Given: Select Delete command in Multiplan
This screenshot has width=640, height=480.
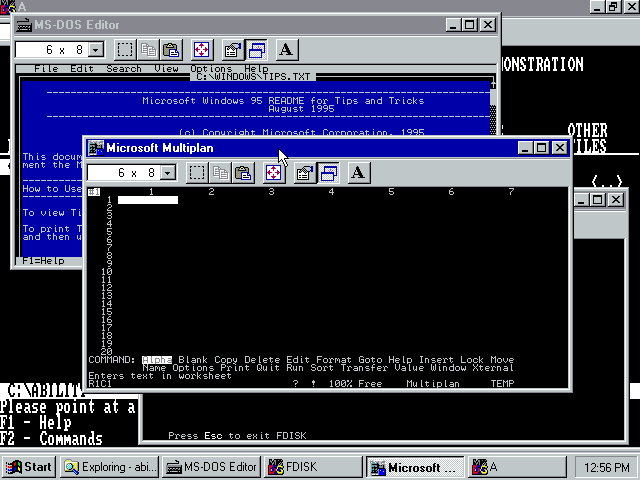Looking at the screenshot, I should [262, 360].
